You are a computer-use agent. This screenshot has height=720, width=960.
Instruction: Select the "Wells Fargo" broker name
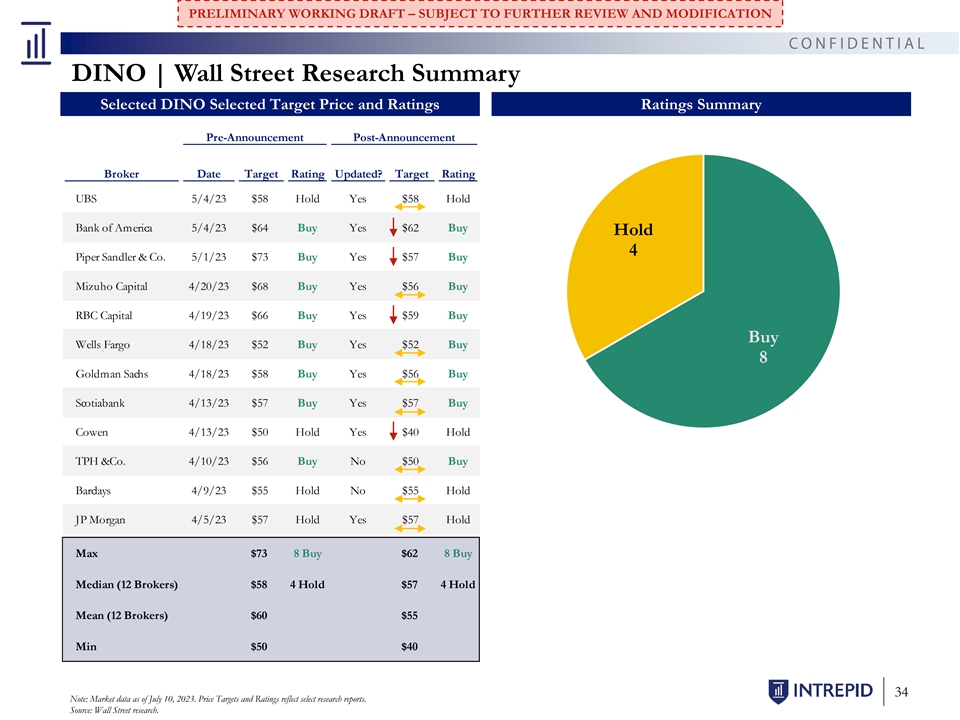[x=103, y=345]
